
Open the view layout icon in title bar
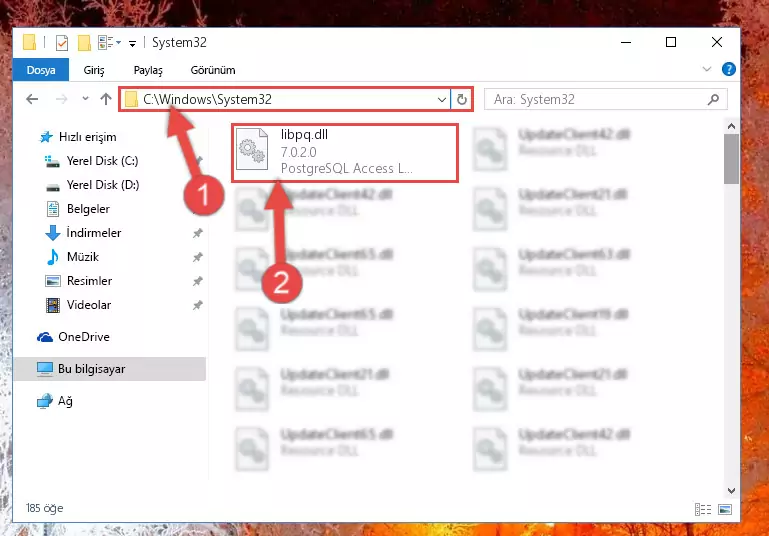click(x=106, y=43)
